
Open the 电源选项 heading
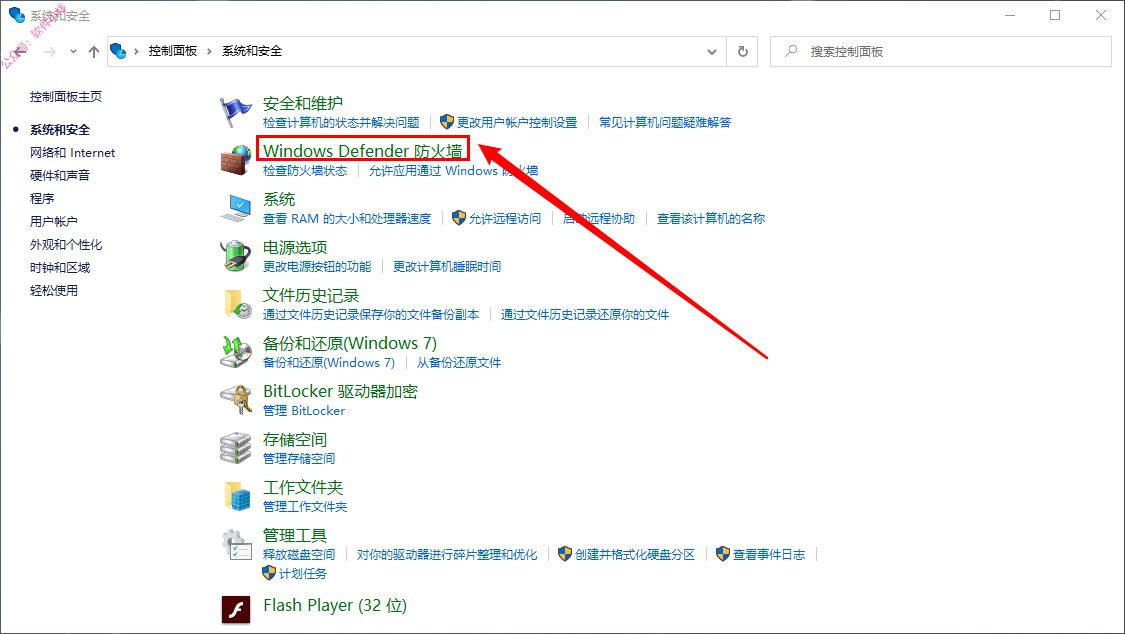coord(295,247)
